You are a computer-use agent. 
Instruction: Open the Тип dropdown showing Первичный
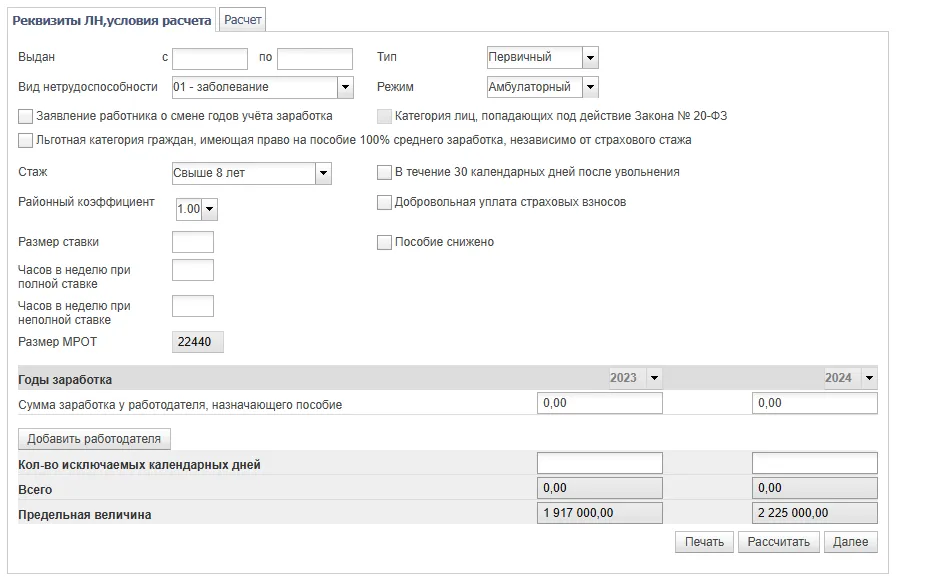pos(590,58)
